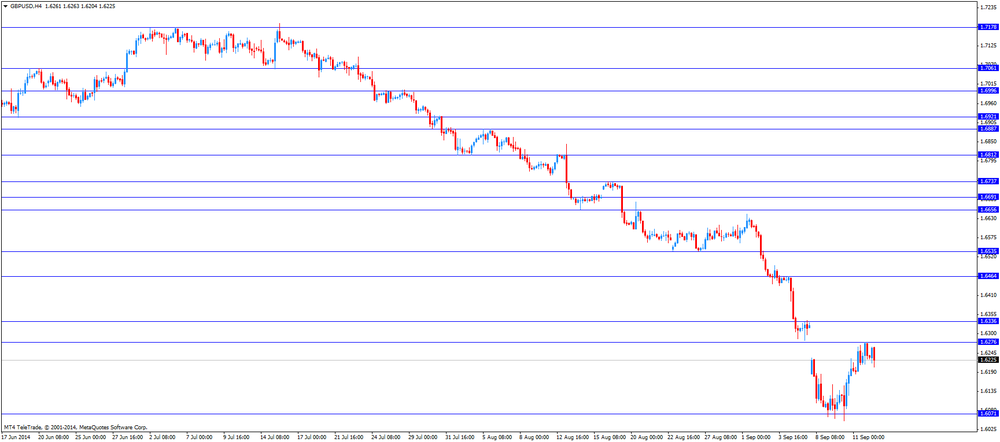This screenshot has width=1000, height=442.
Task: Click the GBPUSD,H4 chart title text
Action: point(25,4)
